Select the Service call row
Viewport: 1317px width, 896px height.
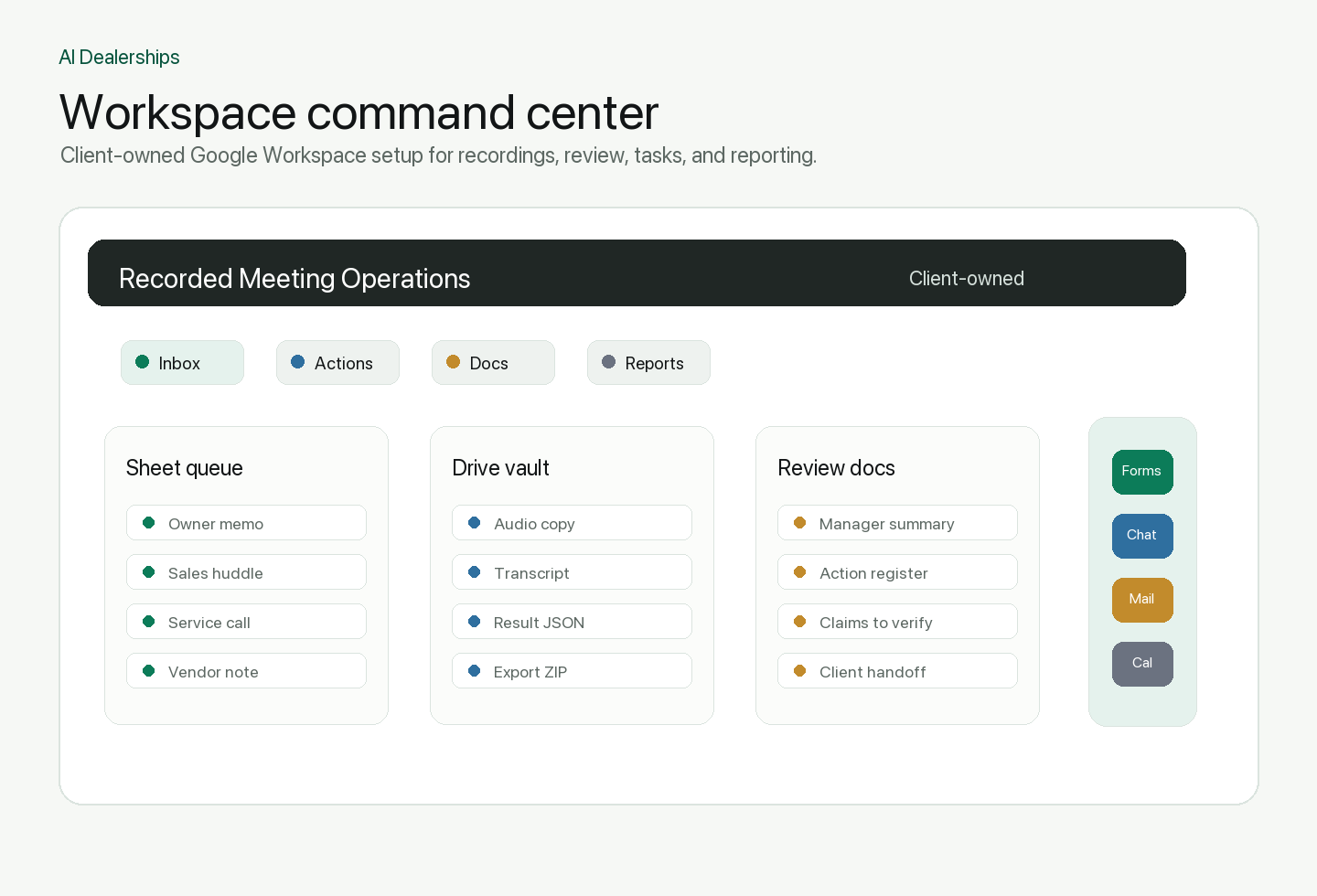point(246,622)
